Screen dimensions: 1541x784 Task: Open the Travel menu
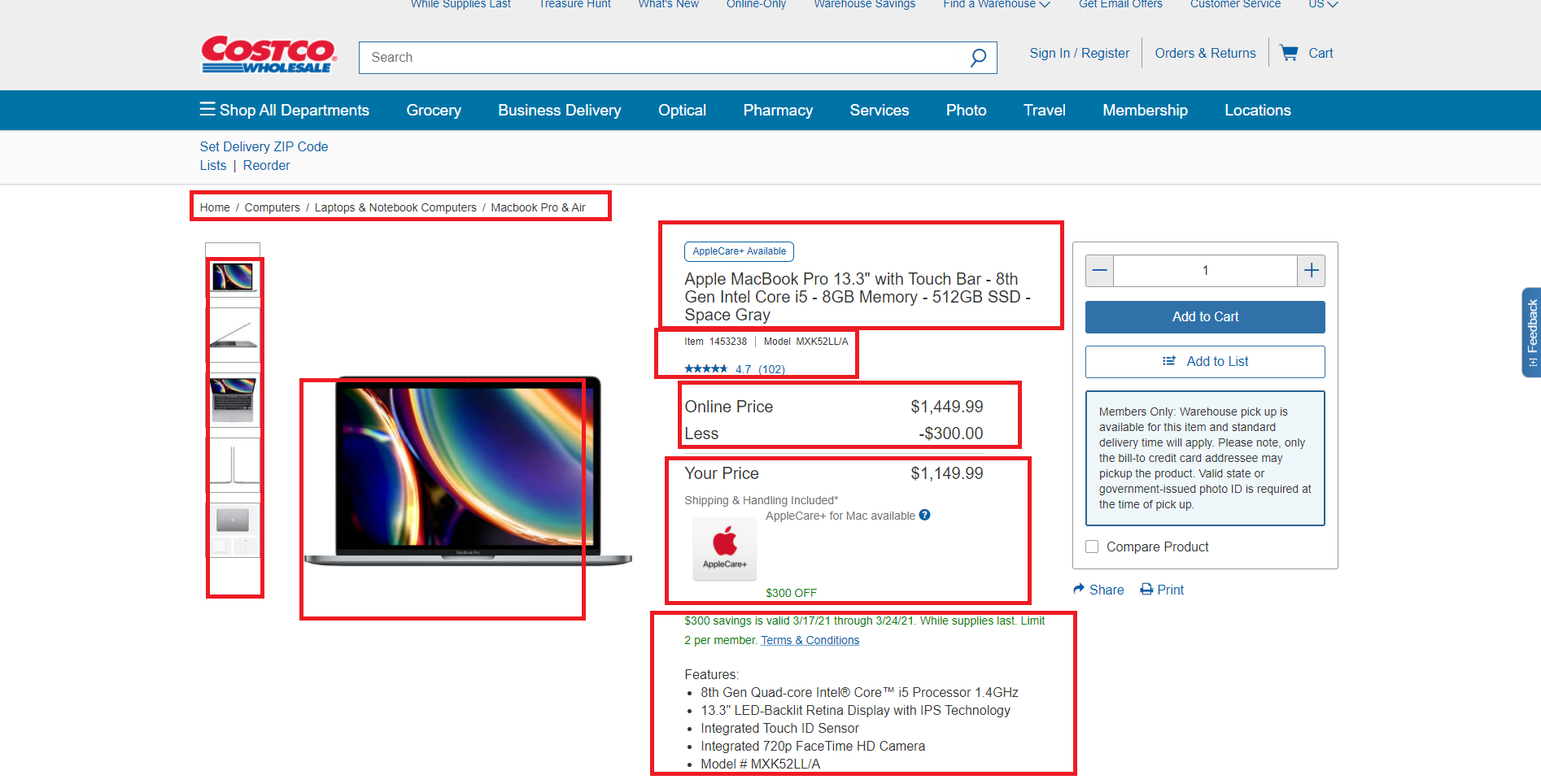point(1045,110)
